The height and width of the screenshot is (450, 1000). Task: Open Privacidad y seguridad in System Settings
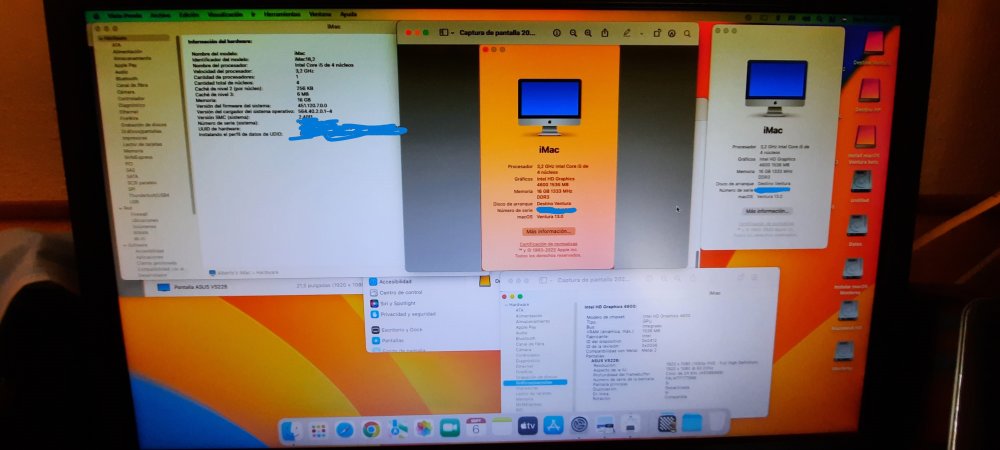coord(403,314)
